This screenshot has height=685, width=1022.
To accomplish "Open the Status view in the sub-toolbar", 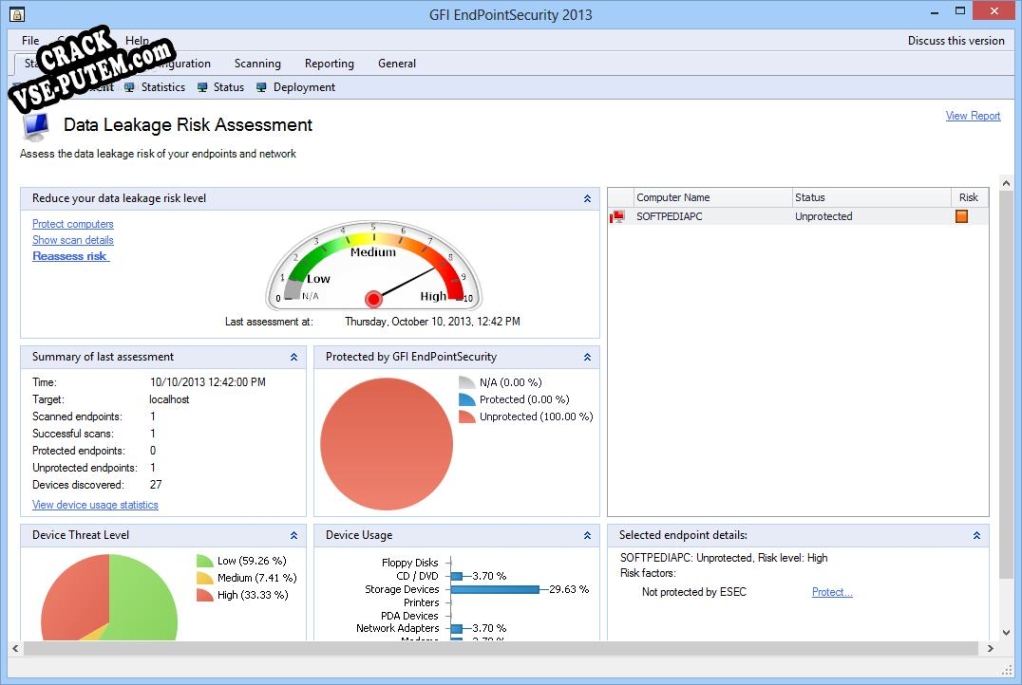I will click(x=228, y=87).
